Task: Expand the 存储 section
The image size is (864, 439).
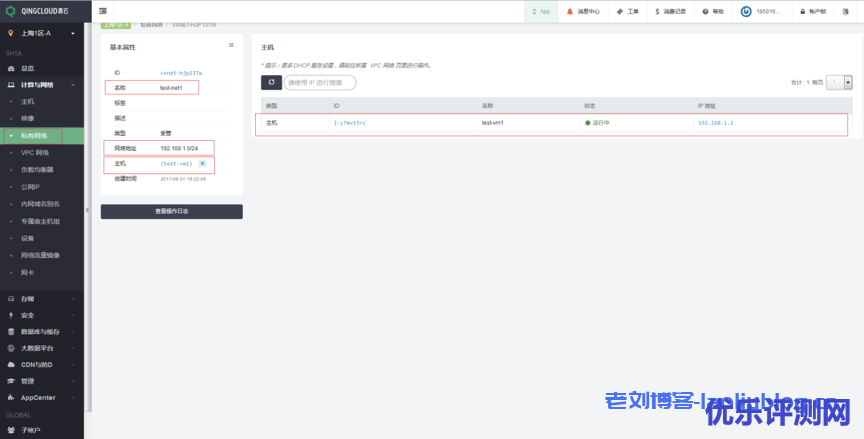Action: point(42,299)
